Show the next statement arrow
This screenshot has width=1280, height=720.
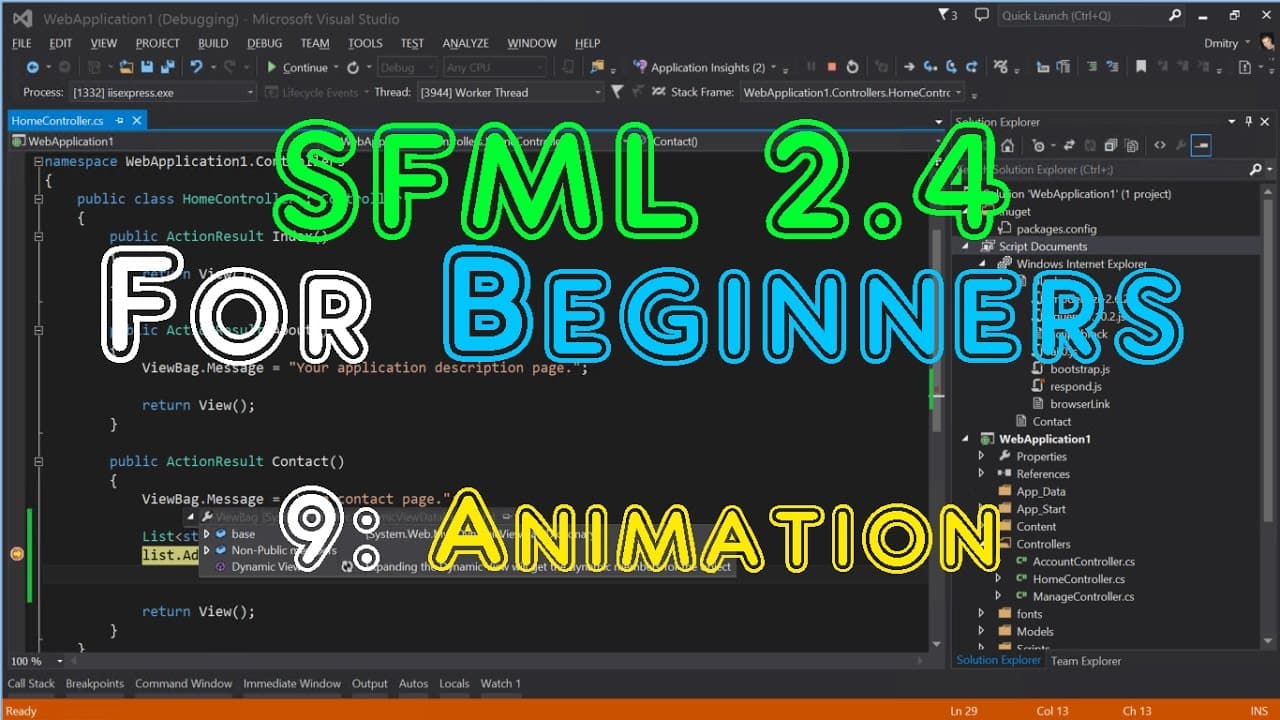point(909,67)
